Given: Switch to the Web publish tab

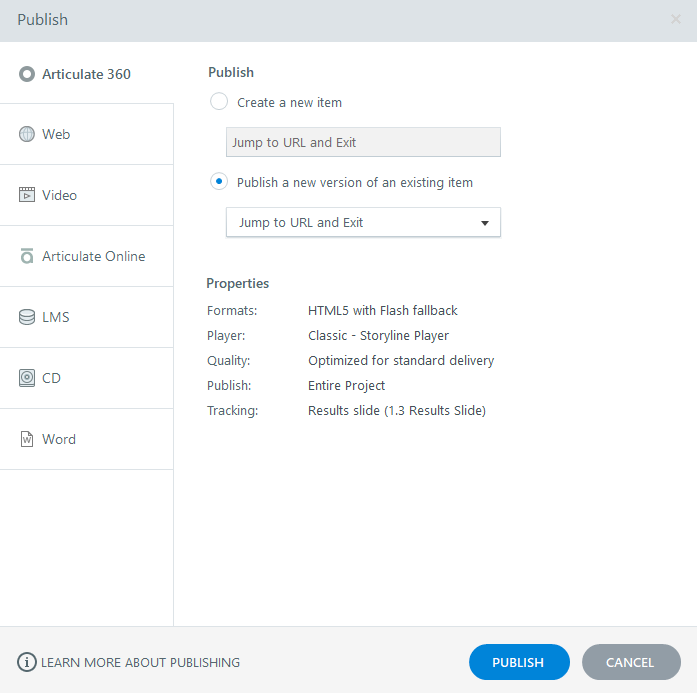Looking at the screenshot, I should pos(56,134).
